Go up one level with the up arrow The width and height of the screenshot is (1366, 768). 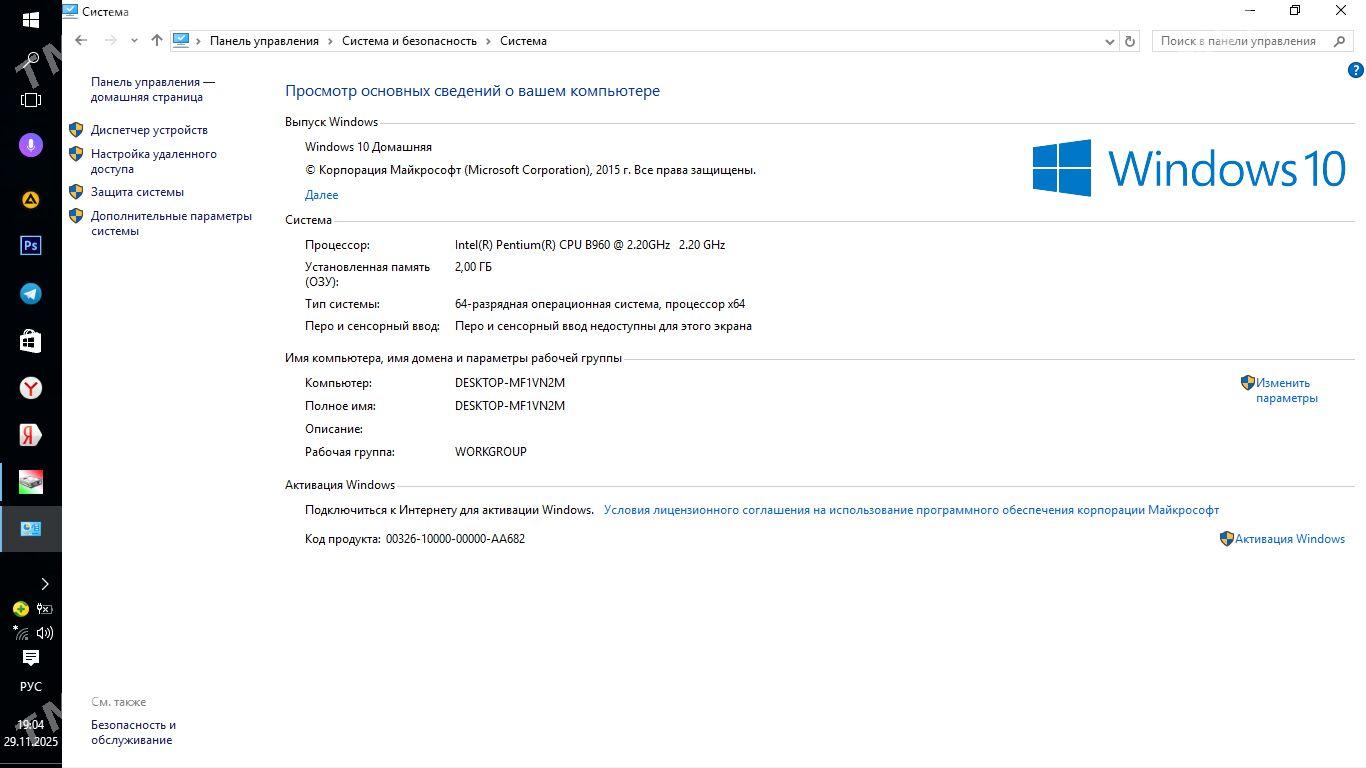[156, 41]
